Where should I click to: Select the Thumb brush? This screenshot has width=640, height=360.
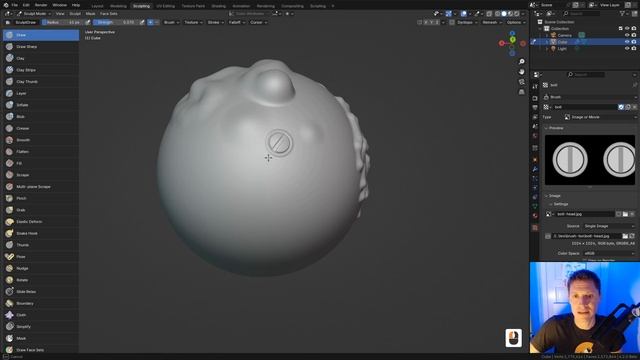(41, 245)
